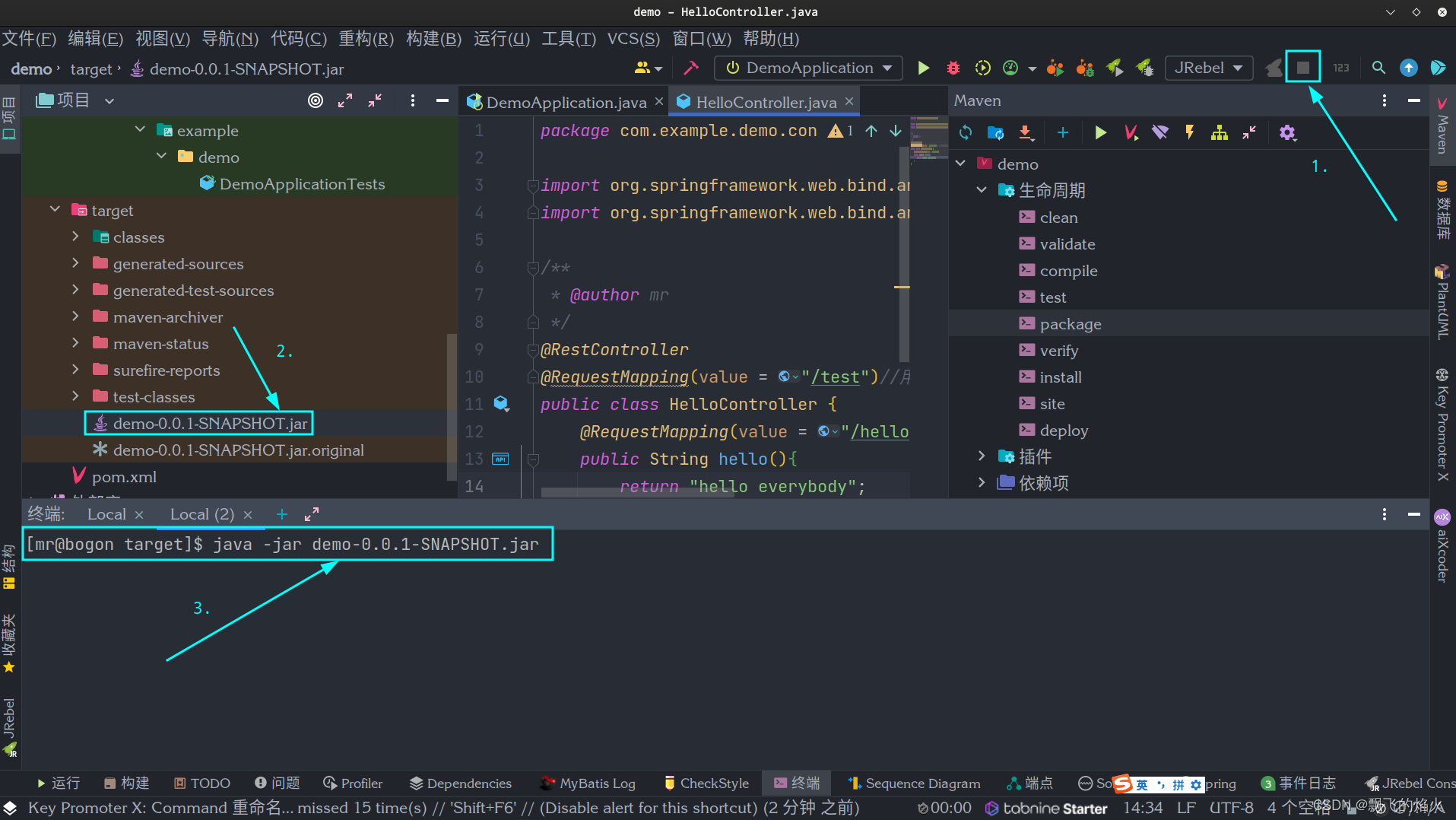Run with coverage icon in toolbar
The width and height of the screenshot is (1456, 820).
982,68
